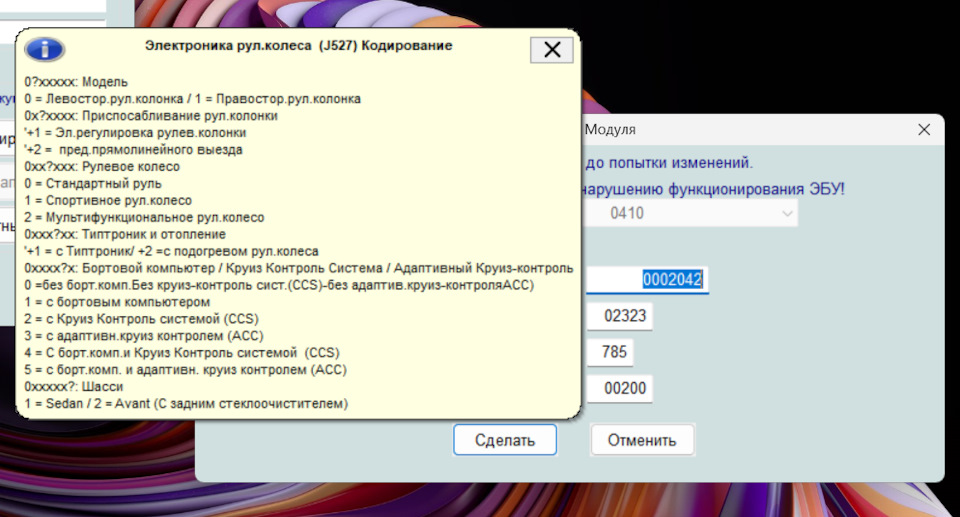Screen dimensions: 960x517
Task: Click the Отменить button
Action: (x=642, y=440)
